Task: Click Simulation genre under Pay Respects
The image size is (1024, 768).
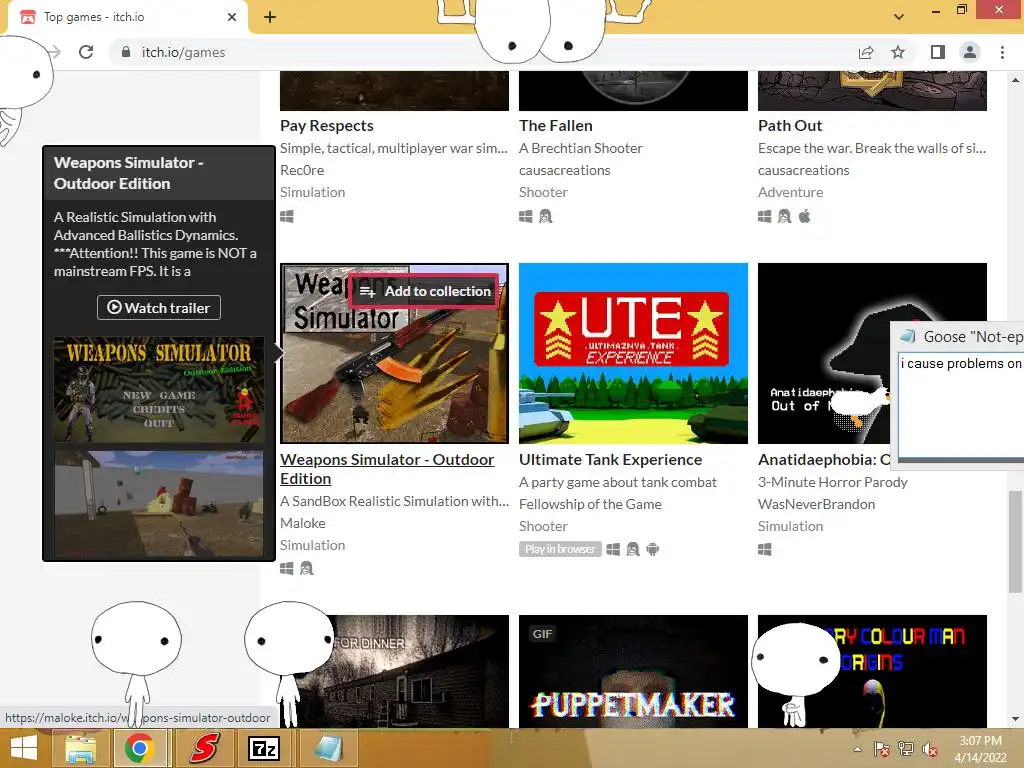Action: click(312, 192)
